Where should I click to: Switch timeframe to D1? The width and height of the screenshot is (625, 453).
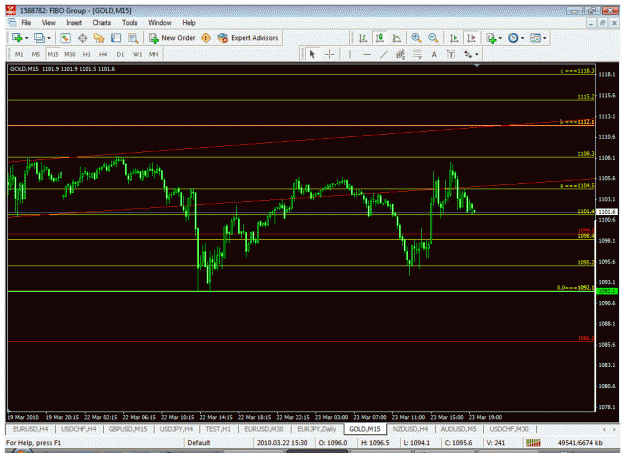click(x=120, y=54)
